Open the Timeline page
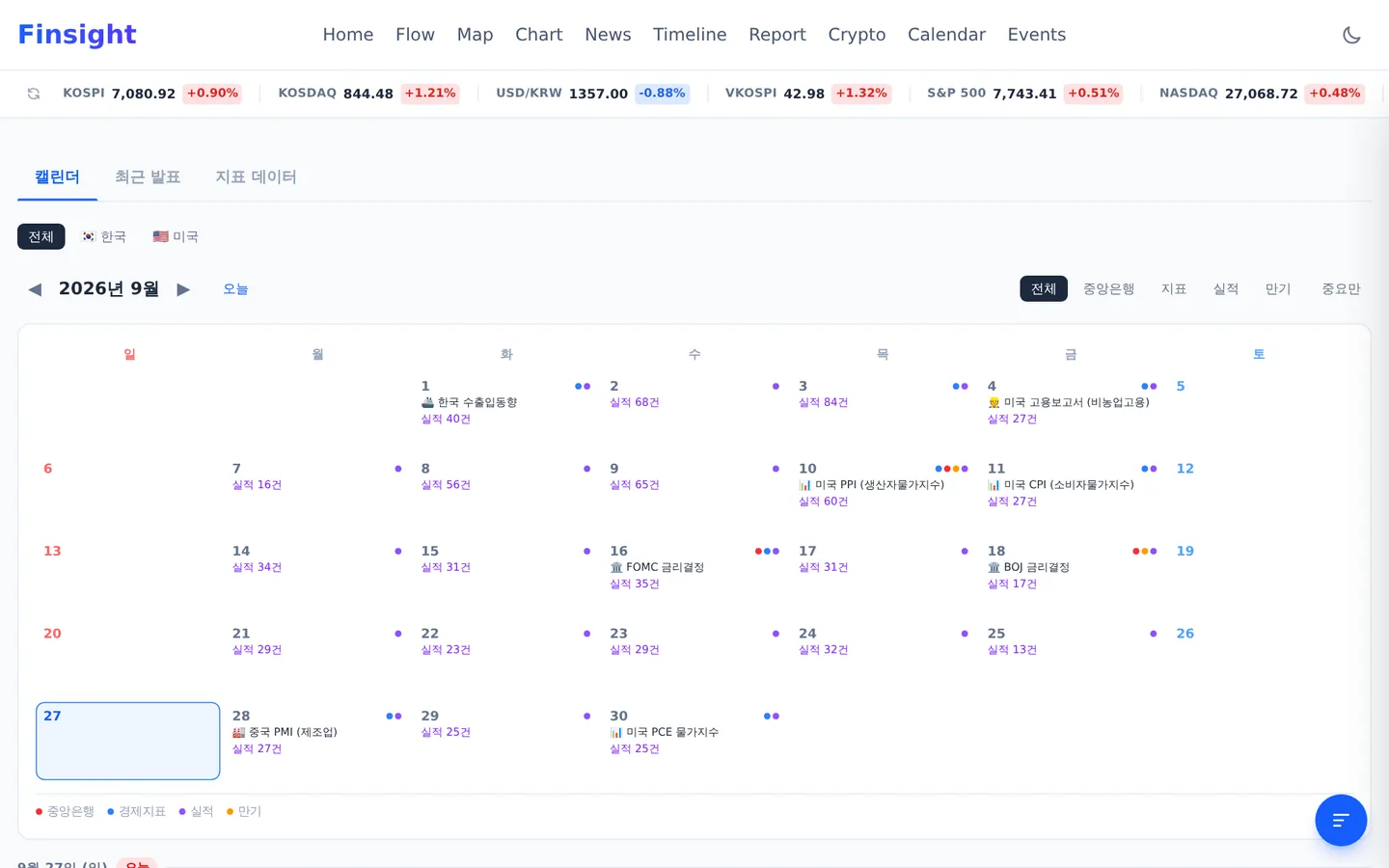Screen dimensions: 1389x868 (x=690, y=35)
